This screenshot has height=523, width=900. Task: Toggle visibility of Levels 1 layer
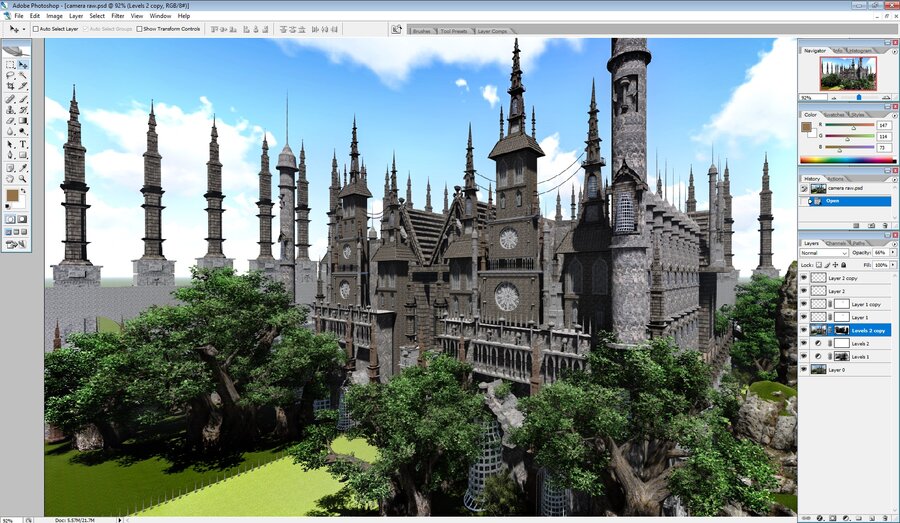pyautogui.click(x=804, y=356)
